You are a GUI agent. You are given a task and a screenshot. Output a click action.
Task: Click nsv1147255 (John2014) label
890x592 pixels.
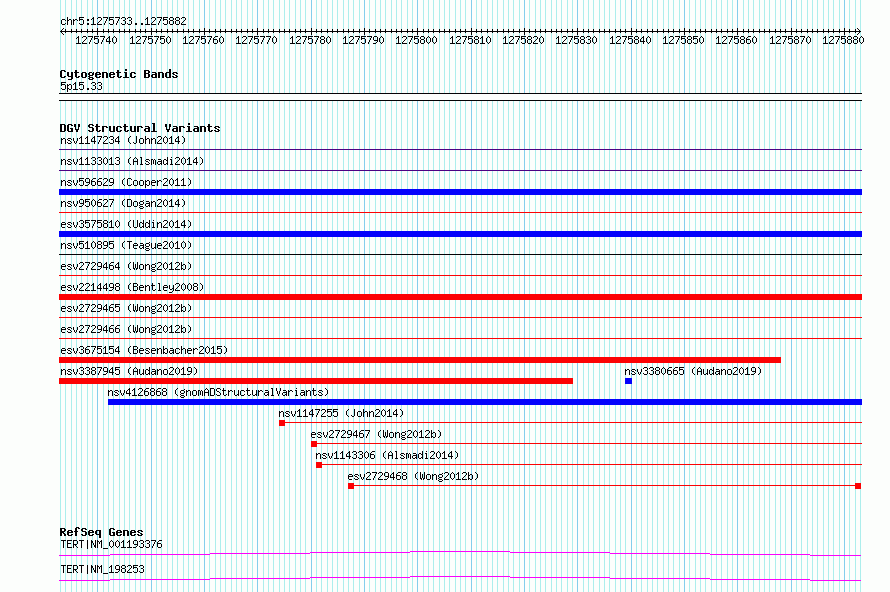(x=341, y=413)
